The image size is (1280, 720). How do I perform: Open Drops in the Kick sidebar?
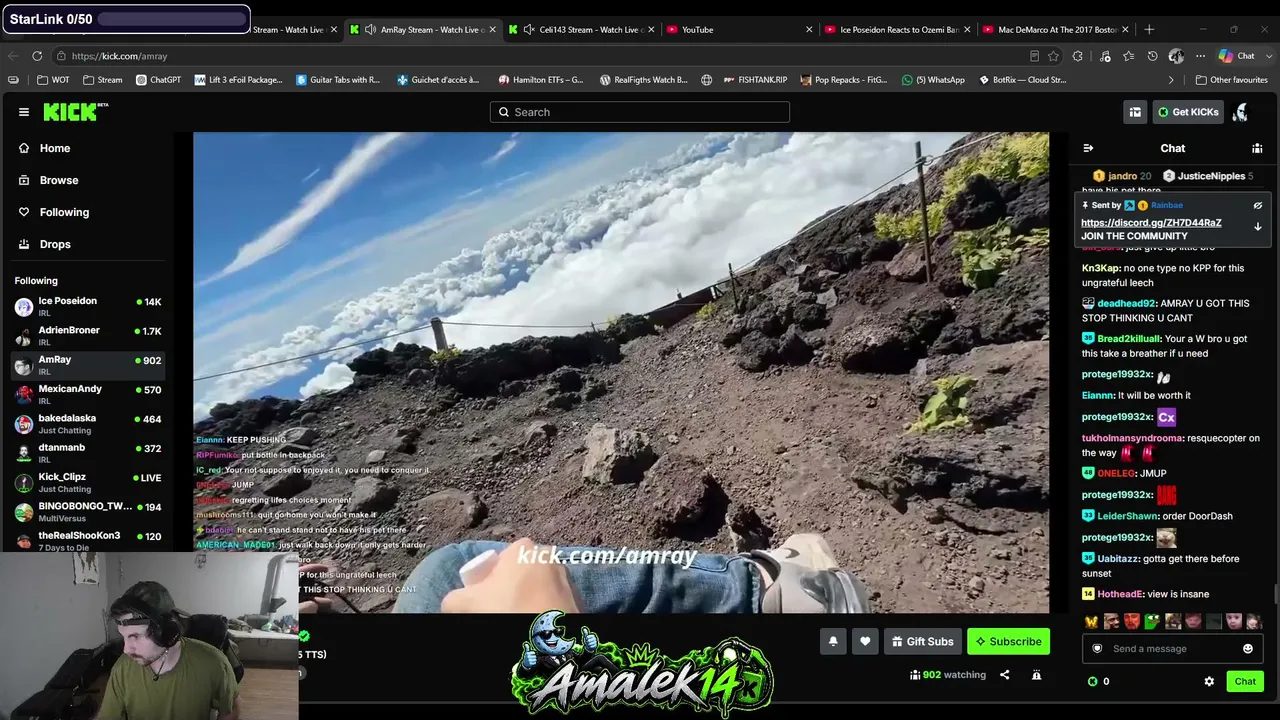[x=55, y=244]
